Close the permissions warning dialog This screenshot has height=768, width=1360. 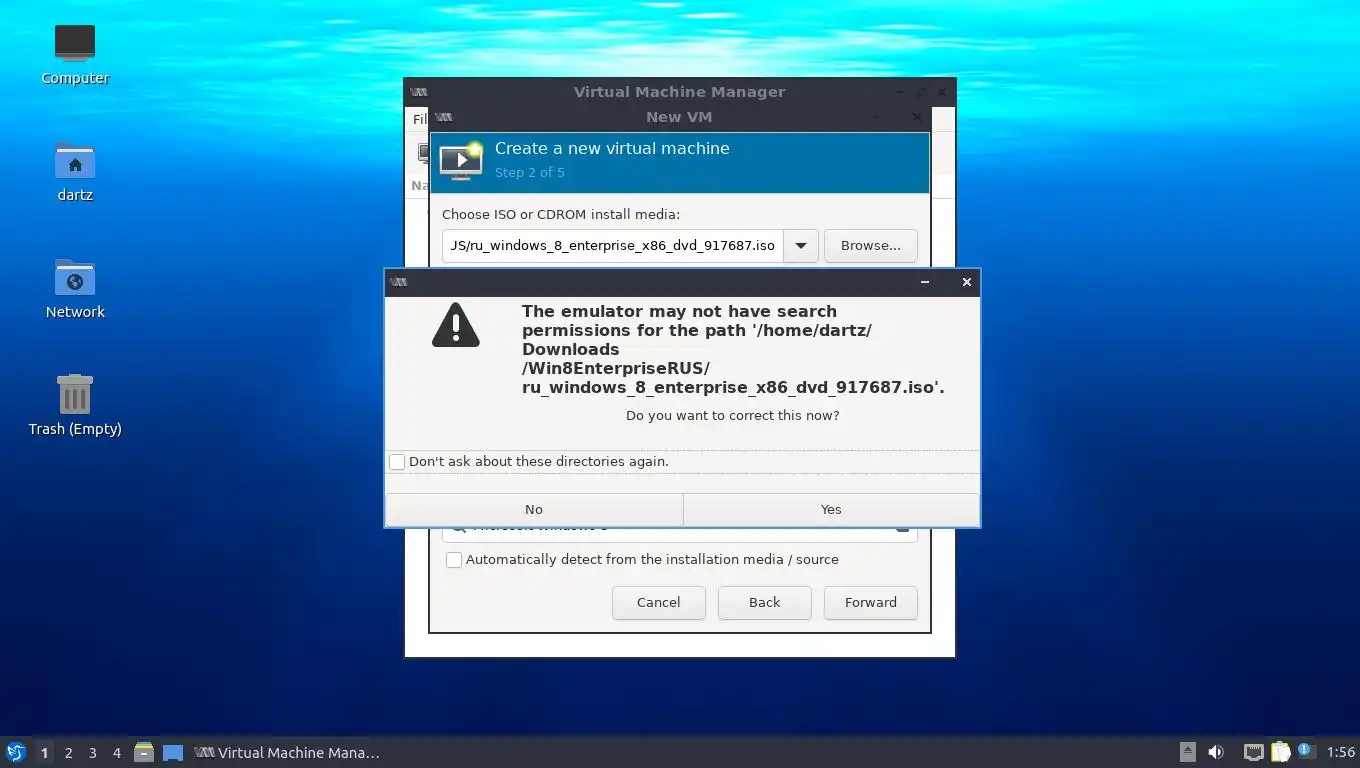point(966,282)
